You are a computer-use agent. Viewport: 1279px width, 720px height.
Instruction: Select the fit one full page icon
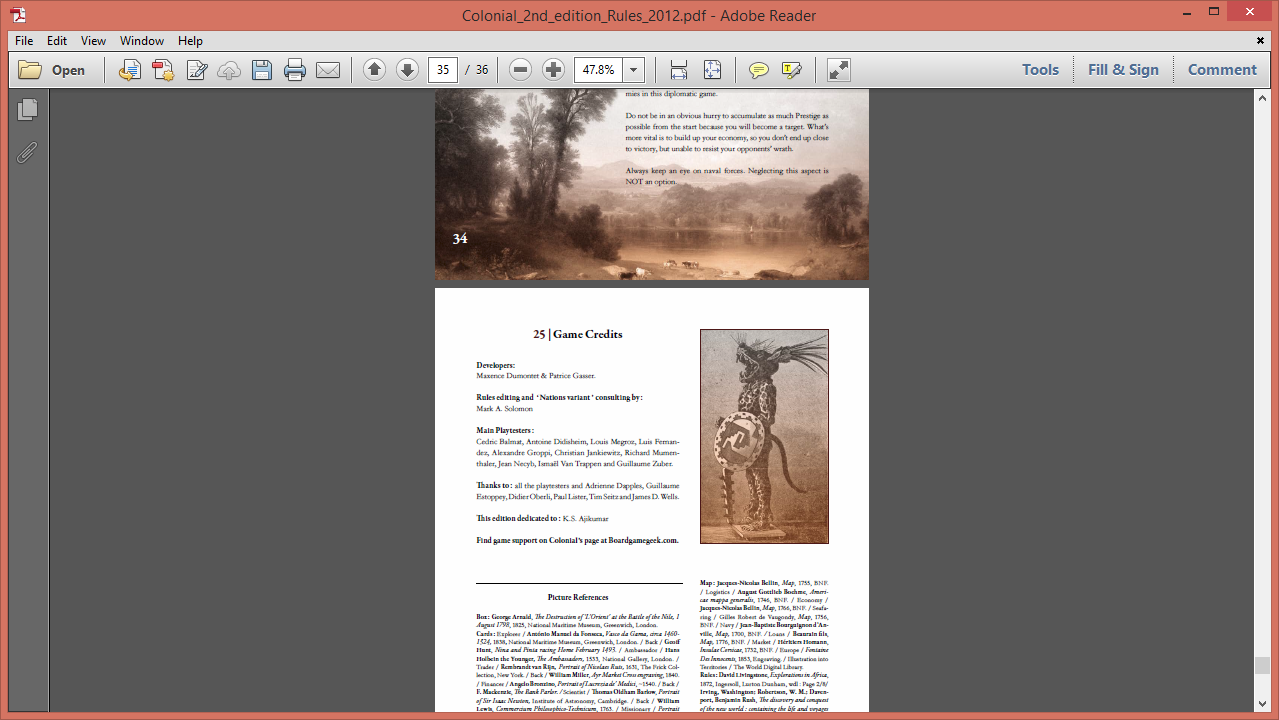point(712,70)
